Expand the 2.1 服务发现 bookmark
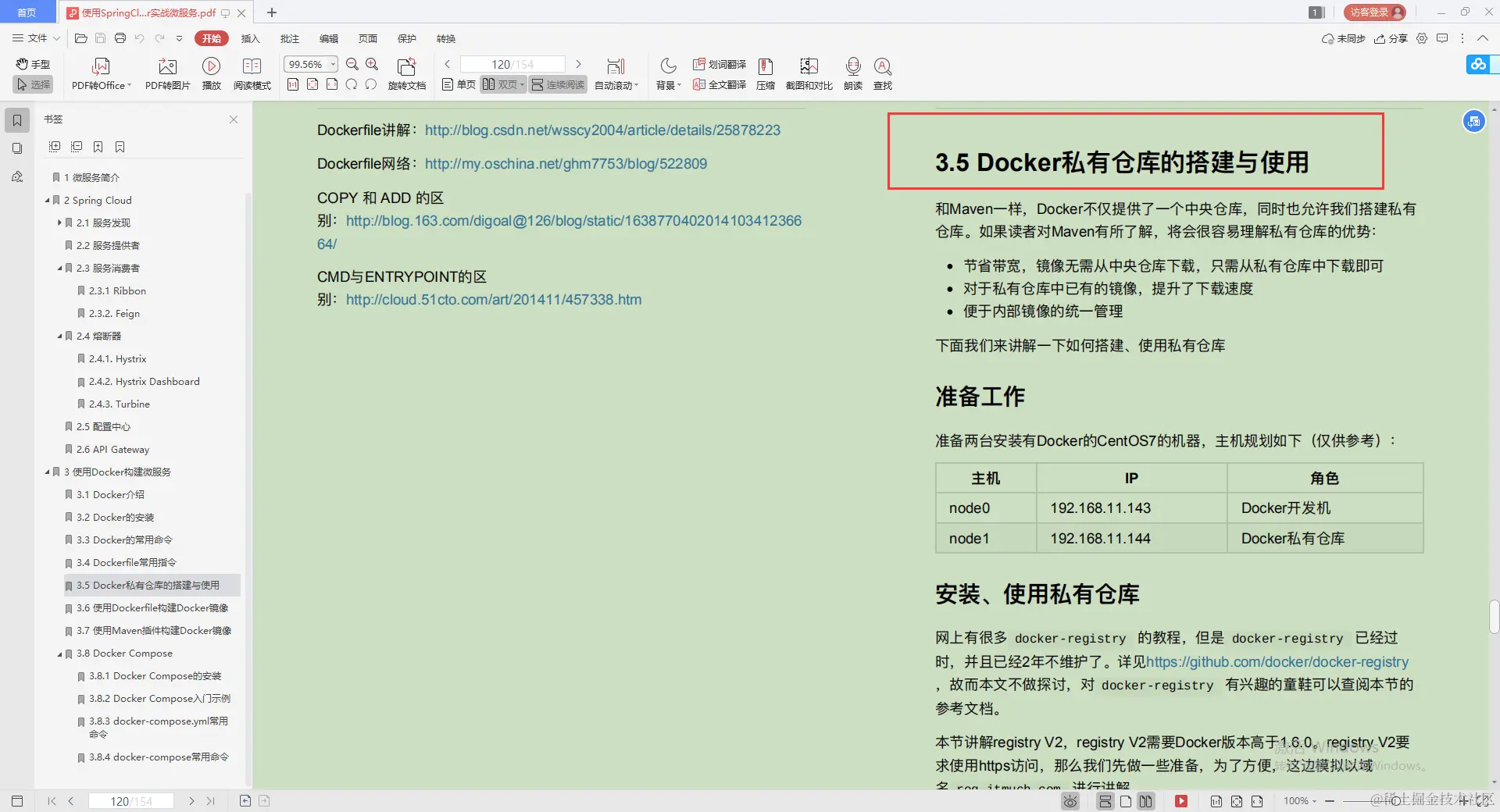1500x812 pixels. click(x=59, y=223)
